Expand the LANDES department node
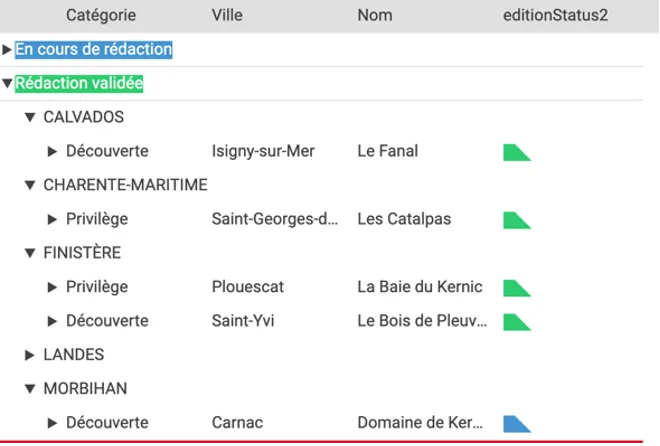660x446 pixels. [30, 355]
